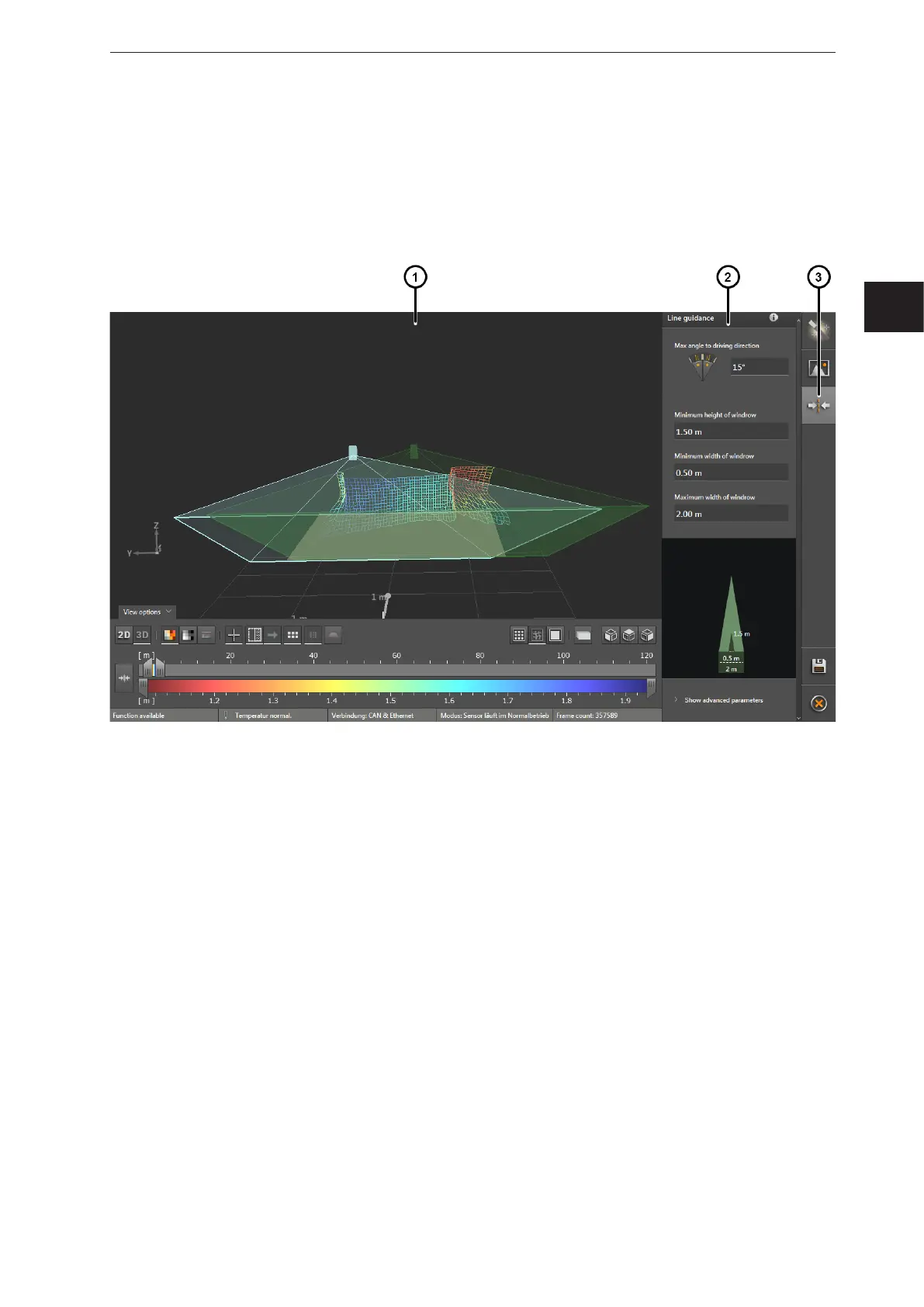
Task: Click the dimmed dome shape icon
Action: coord(333,635)
